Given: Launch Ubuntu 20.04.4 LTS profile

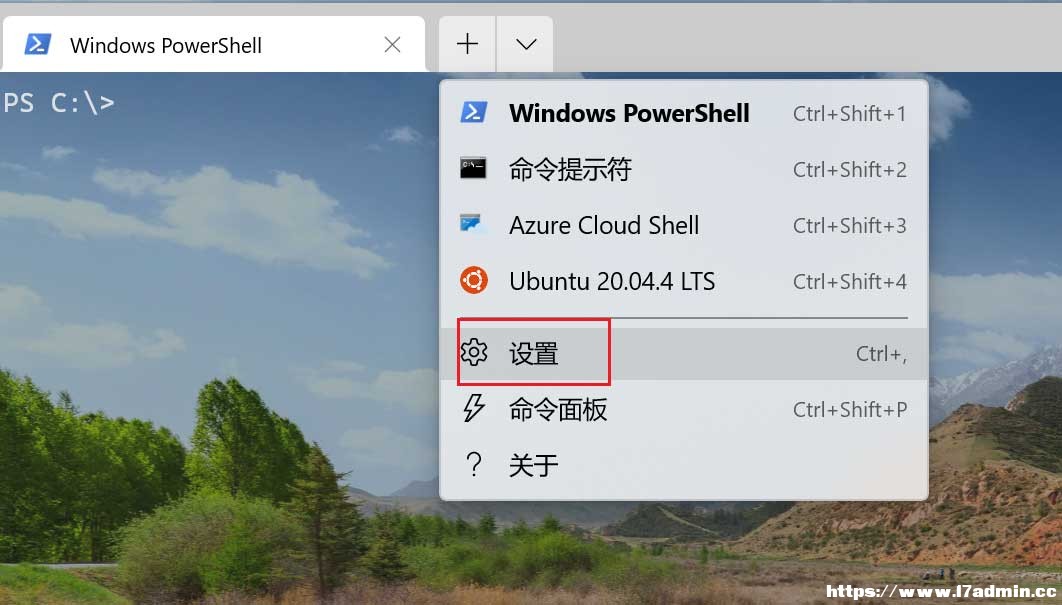Looking at the screenshot, I should (x=684, y=281).
